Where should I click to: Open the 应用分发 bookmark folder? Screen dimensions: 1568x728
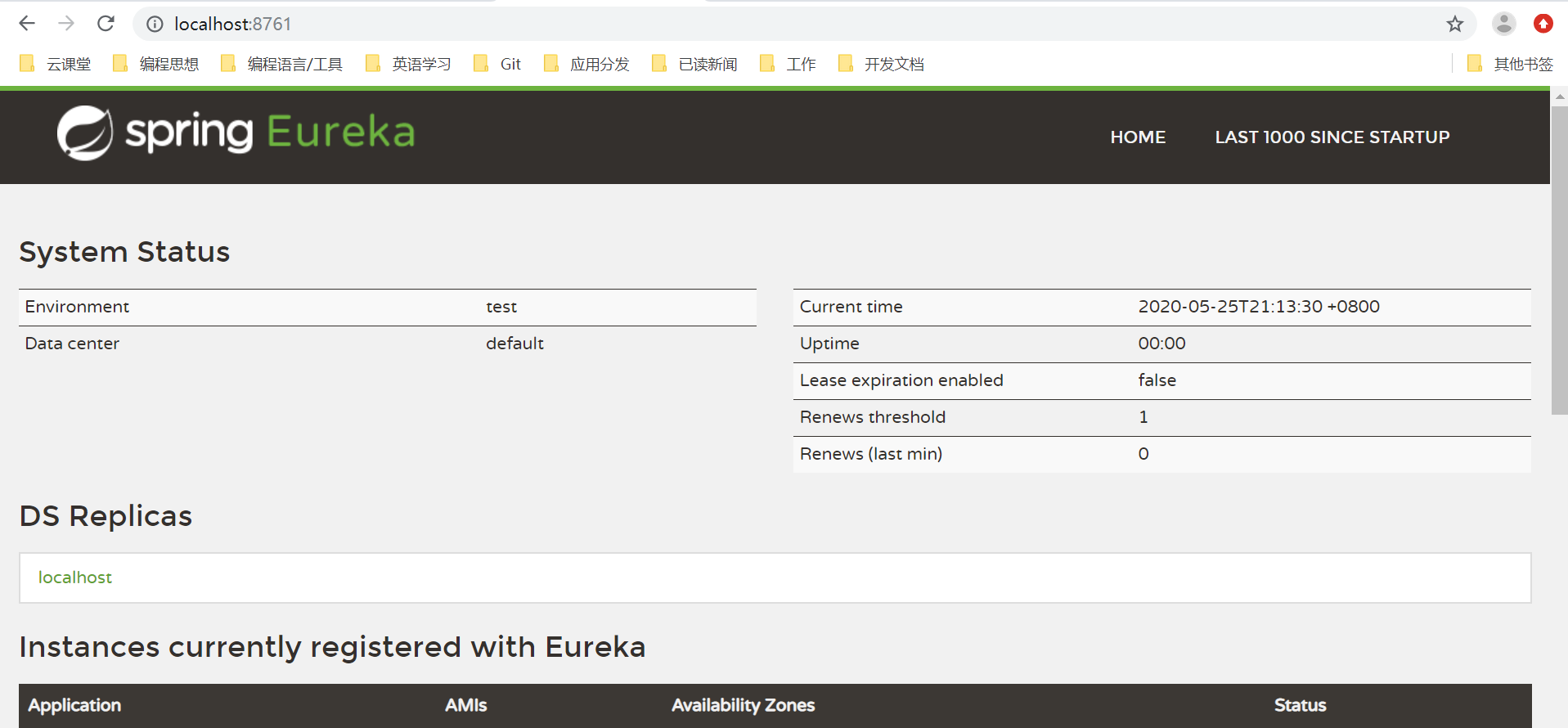pyautogui.click(x=586, y=64)
